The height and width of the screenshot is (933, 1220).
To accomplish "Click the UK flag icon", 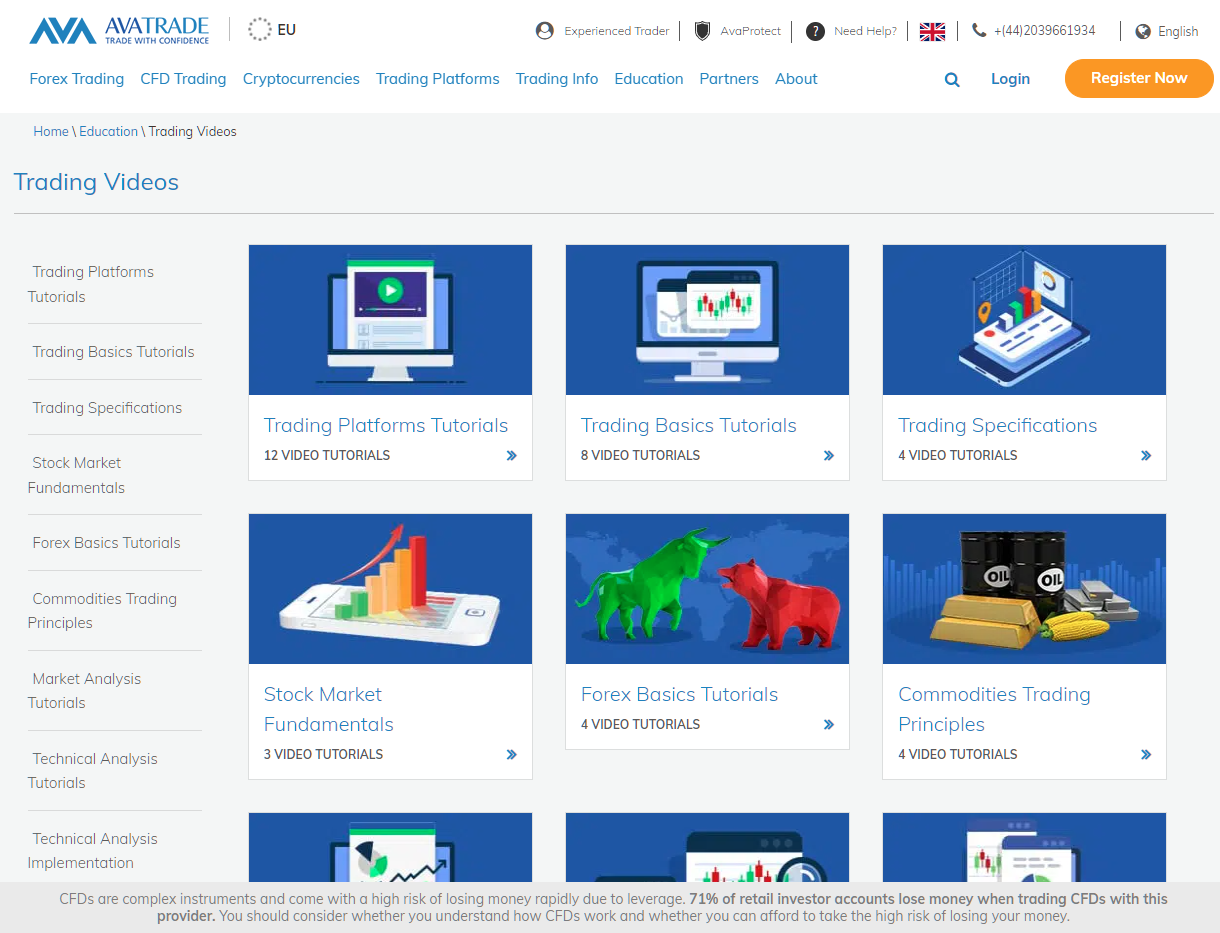I will [x=932, y=31].
